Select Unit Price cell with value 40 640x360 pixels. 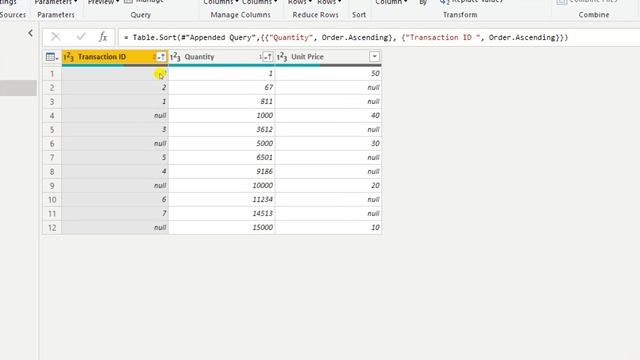[328, 116]
